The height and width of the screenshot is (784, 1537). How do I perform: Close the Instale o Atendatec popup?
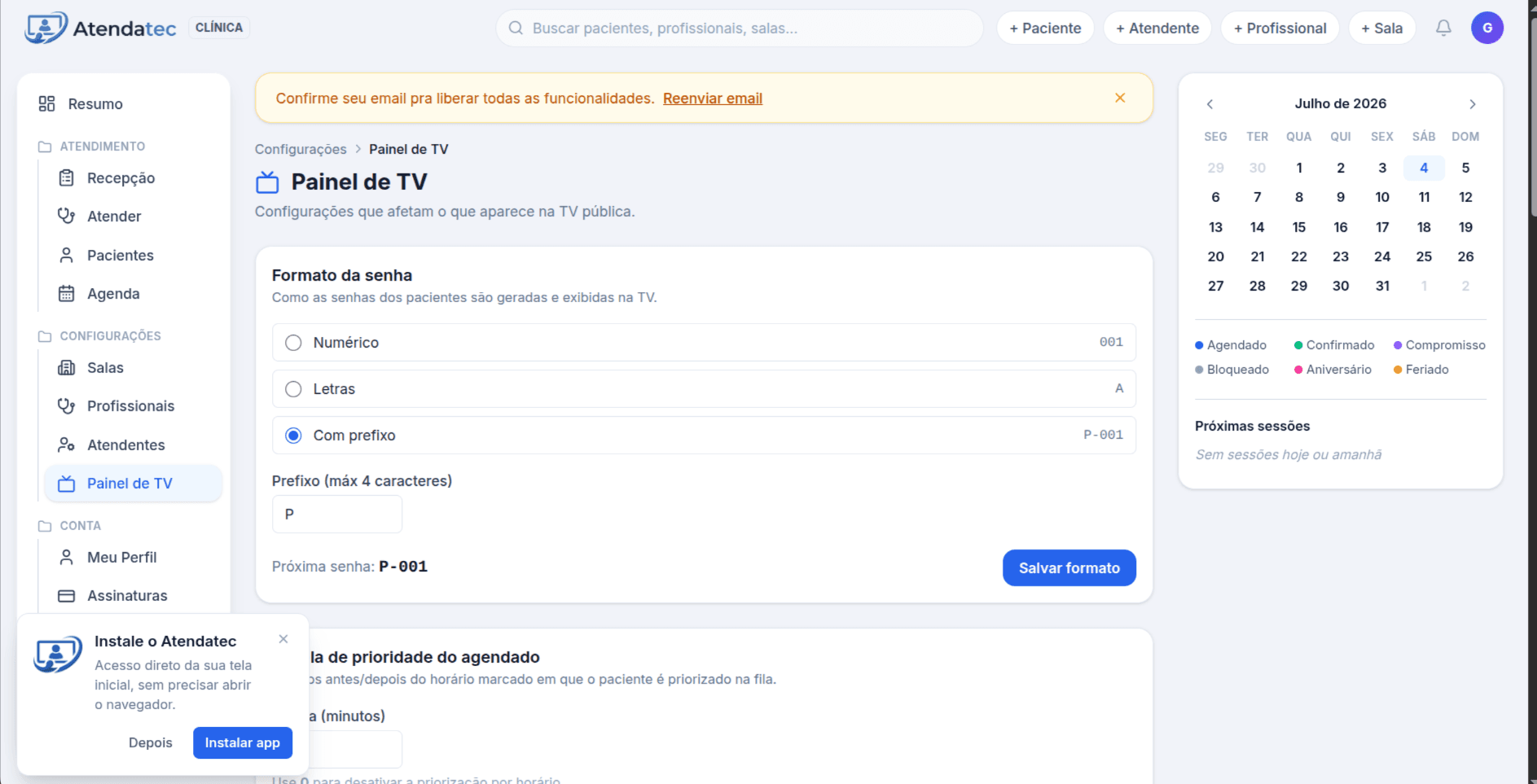click(283, 639)
